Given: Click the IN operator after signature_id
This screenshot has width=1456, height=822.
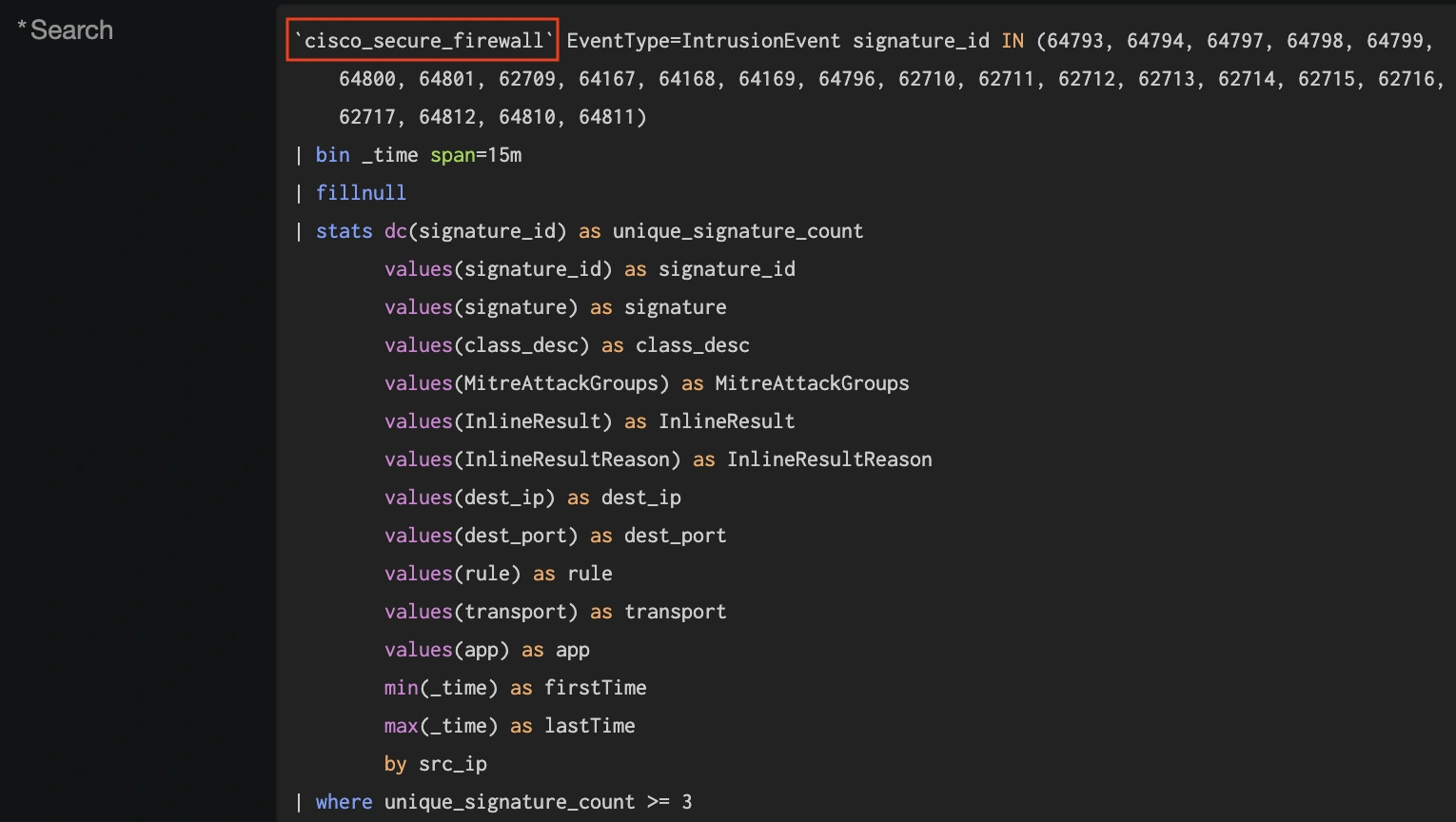Looking at the screenshot, I should coord(1013,41).
